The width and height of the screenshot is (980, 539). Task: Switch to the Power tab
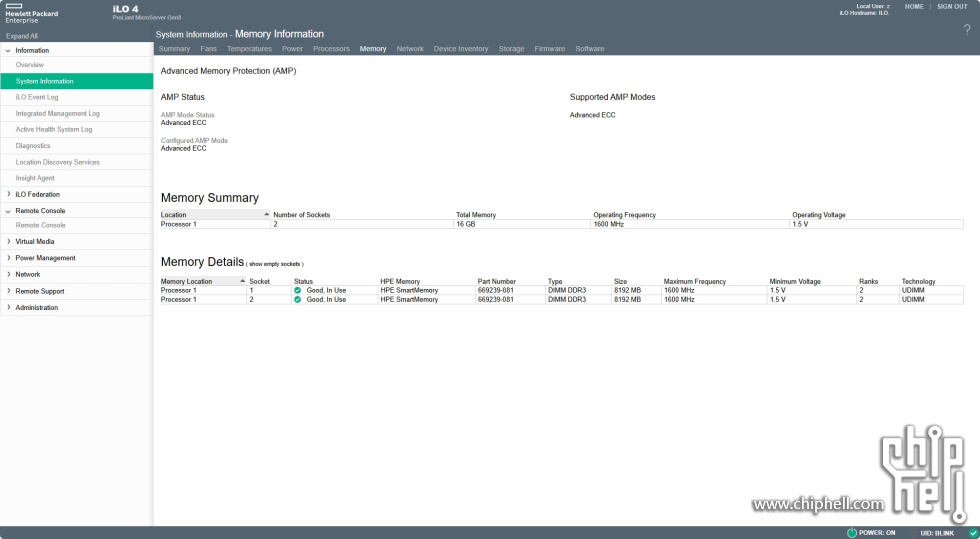[292, 49]
